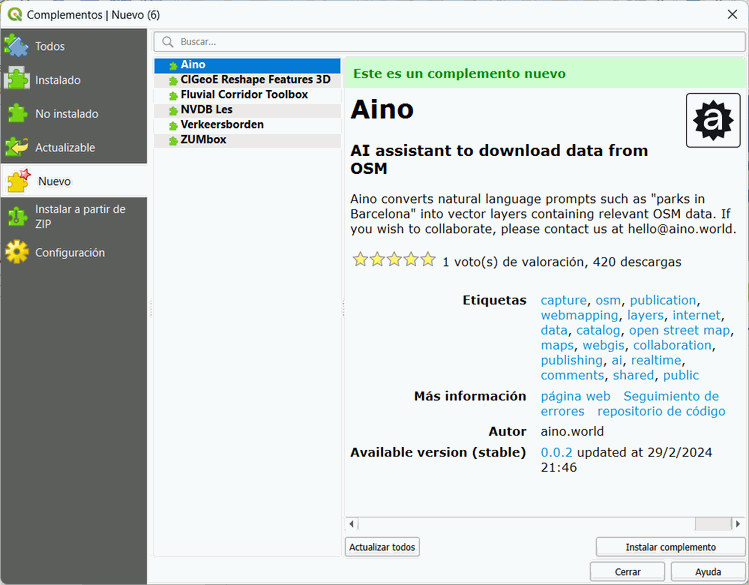
Task: Click the Actualizable arrow puzzle icon
Action: 17,147
